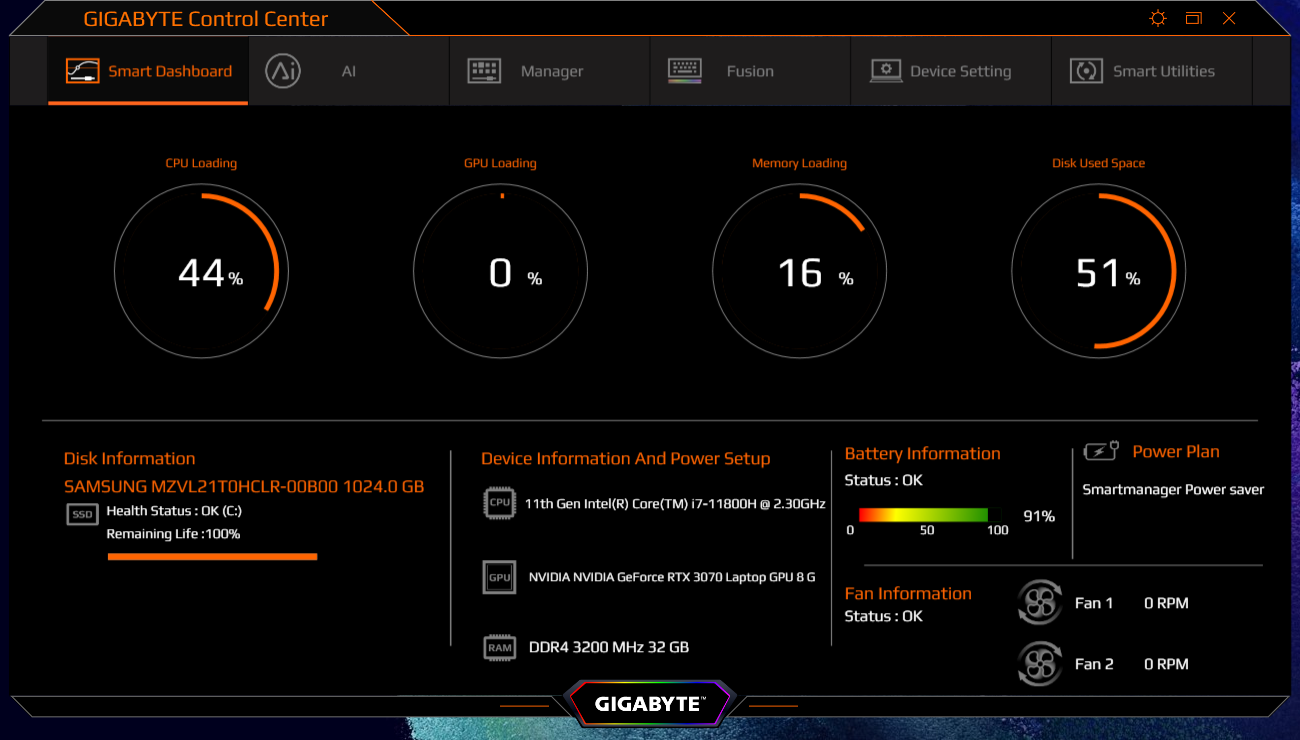Click the Disk Used Space gauge
The width and height of the screenshot is (1300, 740).
(x=1098, y=272)
